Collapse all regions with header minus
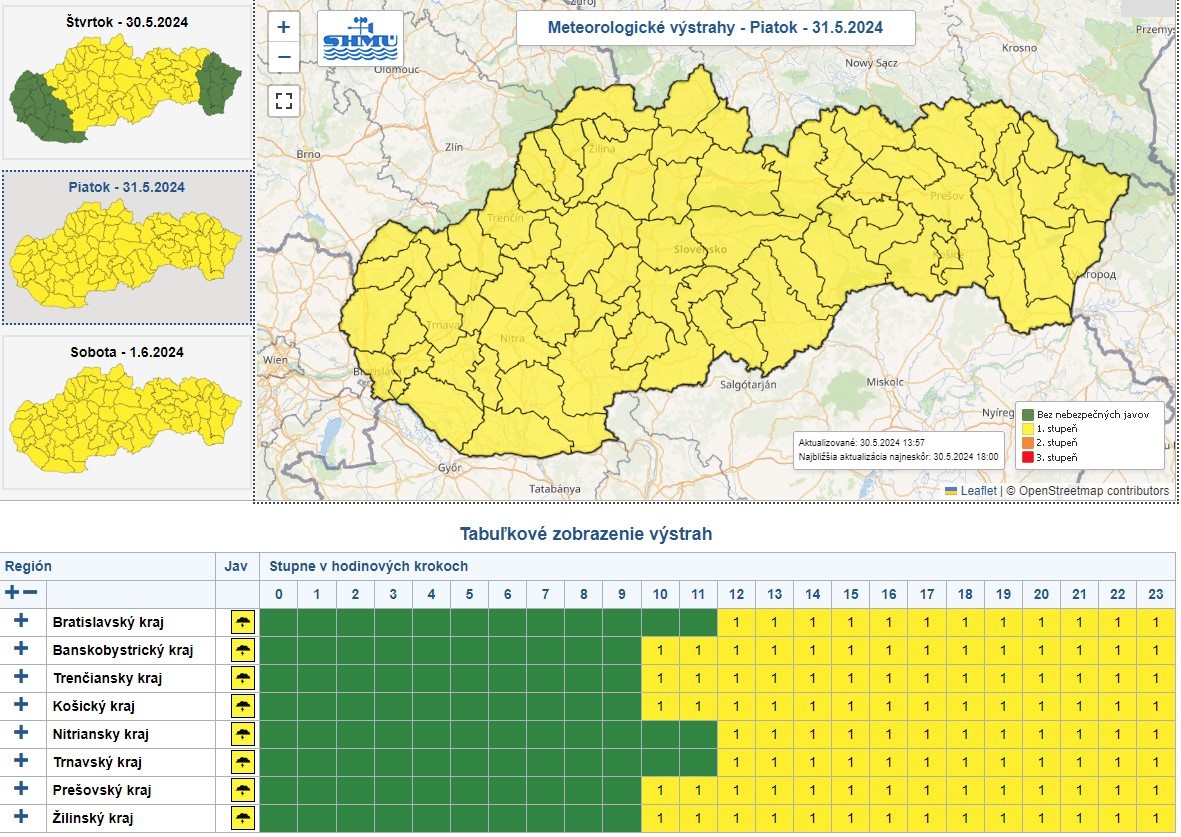The height and width of the screenshot is (837, 1181). [x=31, y=593]
